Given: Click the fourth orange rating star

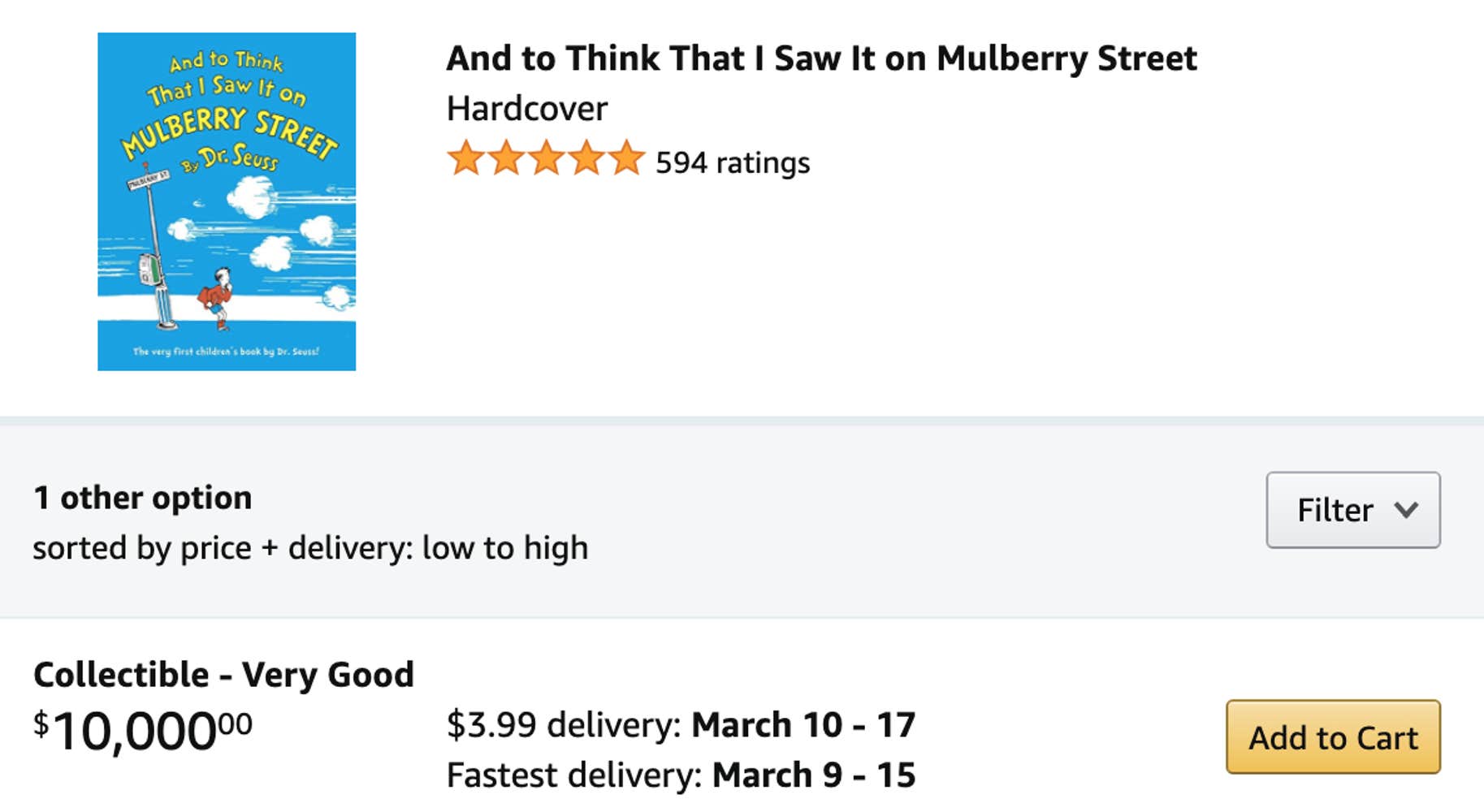Looking at the screenshot, I should (x=586, y=158).
